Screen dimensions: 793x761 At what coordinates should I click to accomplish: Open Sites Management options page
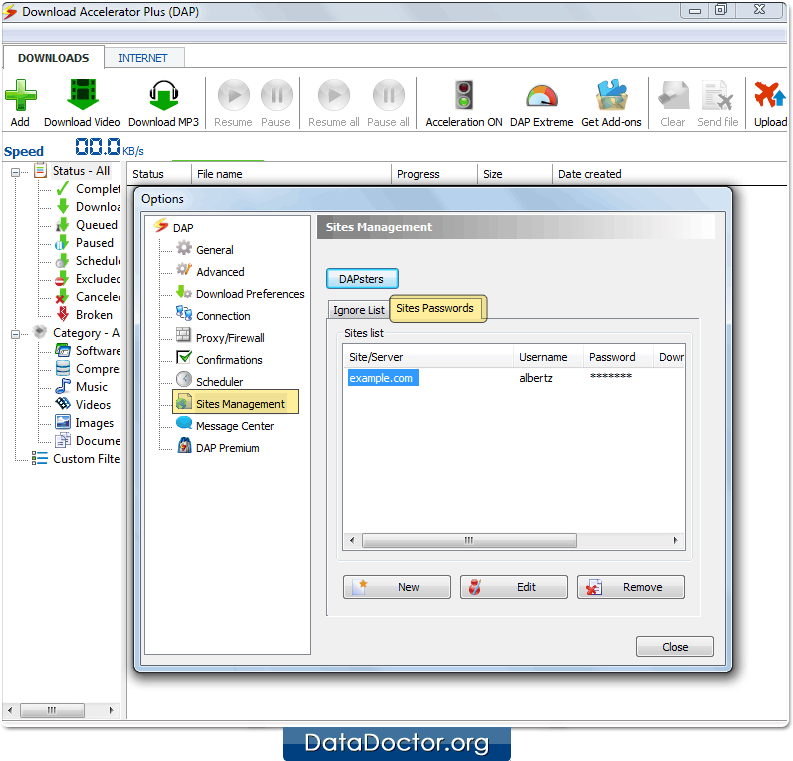pyautogui.click(x=236, y=402)
